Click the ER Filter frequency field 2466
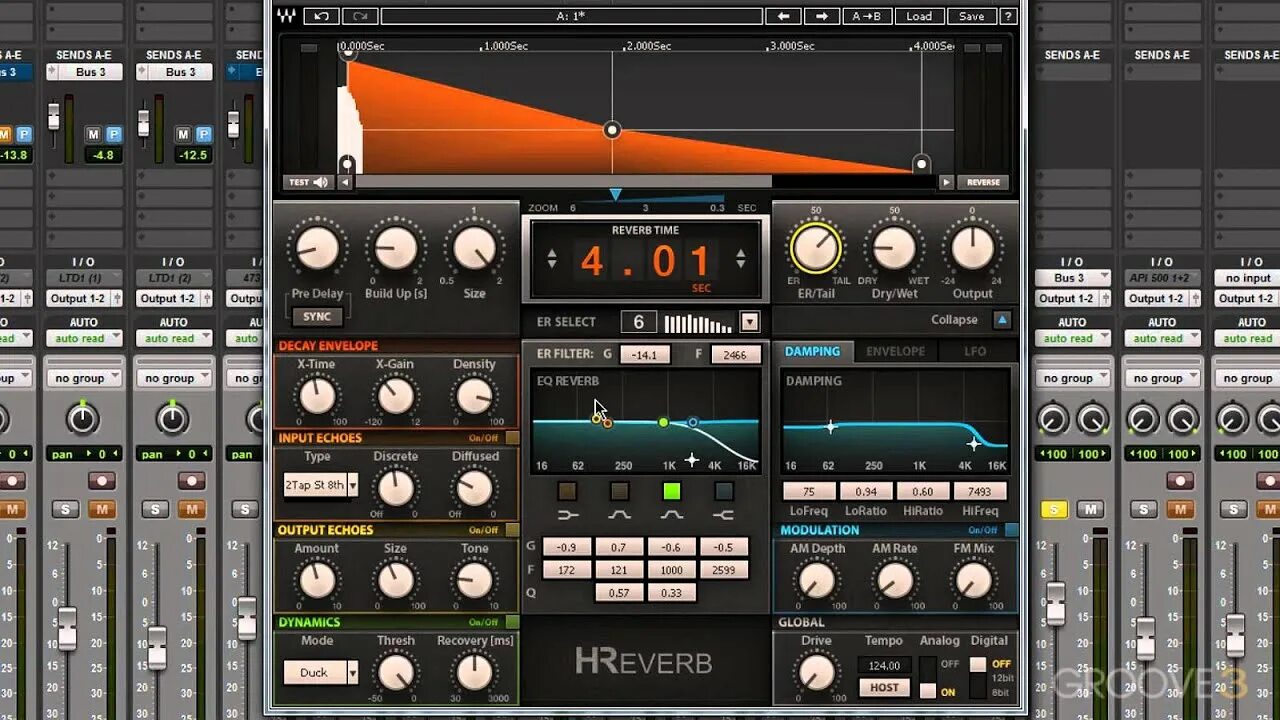Image resolution: width=1280 pixels, height=720 pixels. pyautogui.click(x=735, y=354)
